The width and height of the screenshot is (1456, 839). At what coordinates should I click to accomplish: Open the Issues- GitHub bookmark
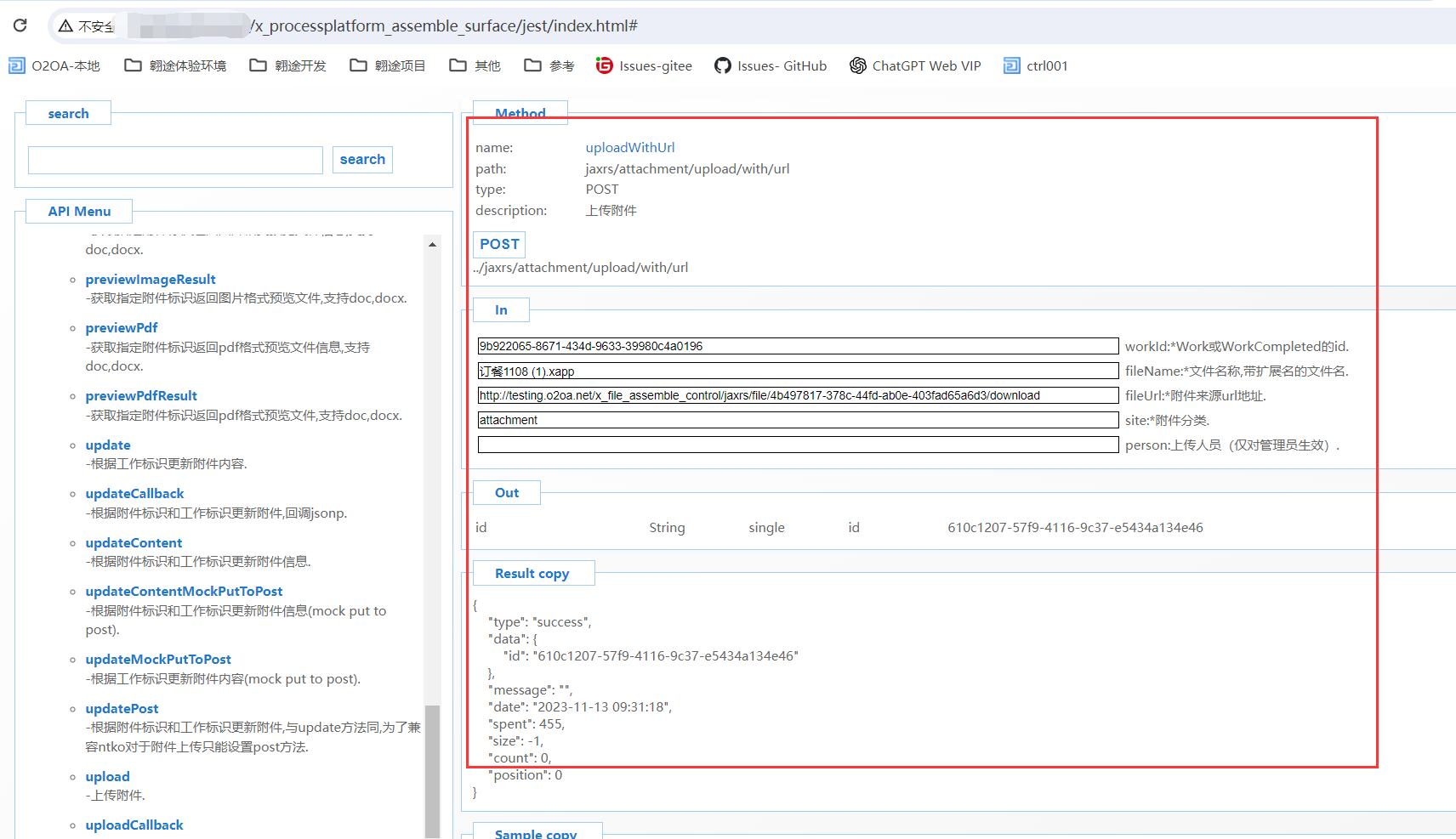(x=771, y=65)
